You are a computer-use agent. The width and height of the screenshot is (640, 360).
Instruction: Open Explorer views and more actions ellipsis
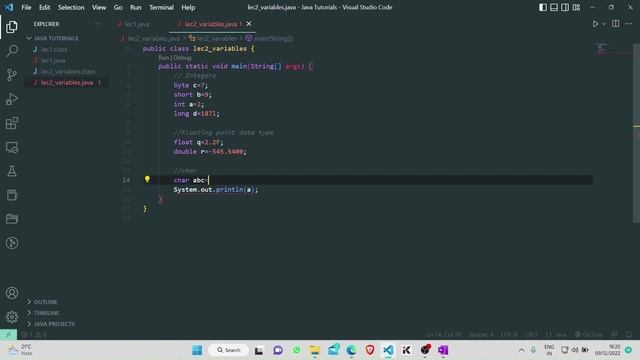[97, 24]
